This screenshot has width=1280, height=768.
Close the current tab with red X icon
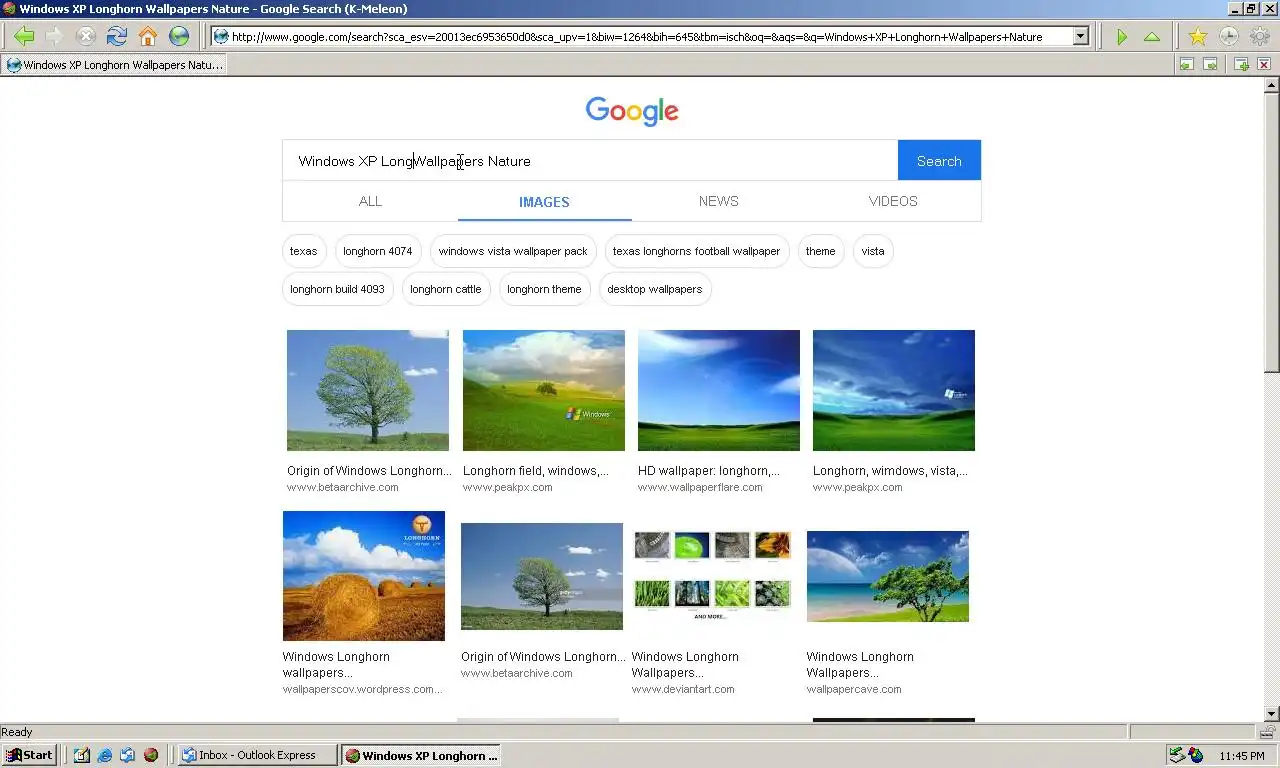(1264, 64)
